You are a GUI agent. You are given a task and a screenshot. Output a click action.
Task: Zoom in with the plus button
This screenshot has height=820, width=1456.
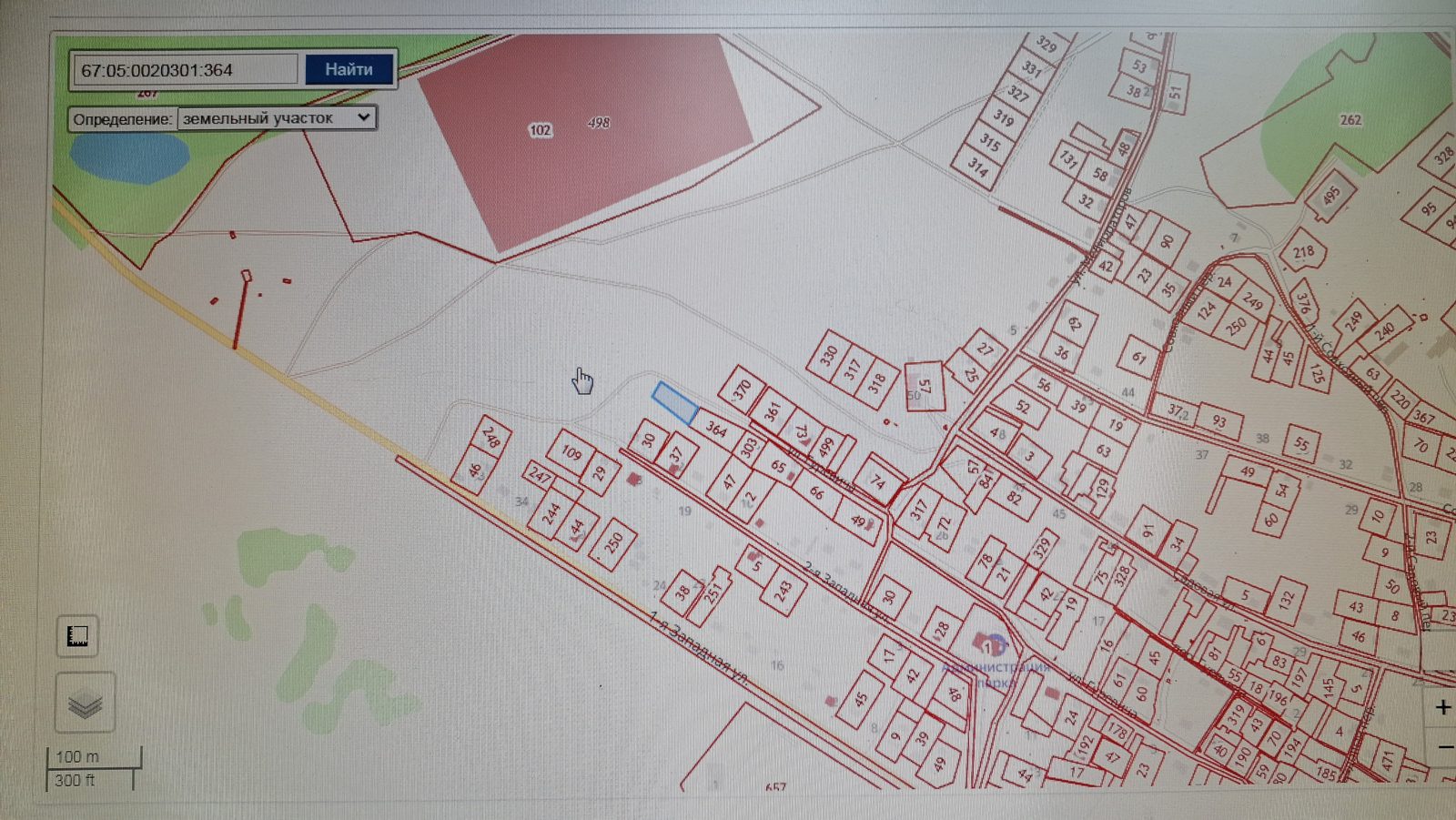1442,707
